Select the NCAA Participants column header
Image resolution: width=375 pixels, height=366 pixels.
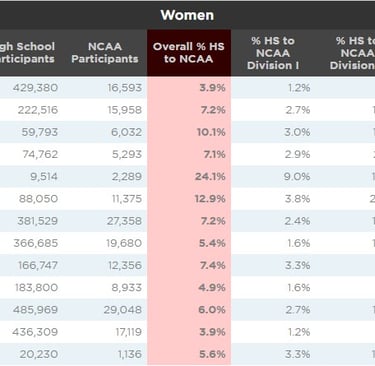tap(105, 53)
